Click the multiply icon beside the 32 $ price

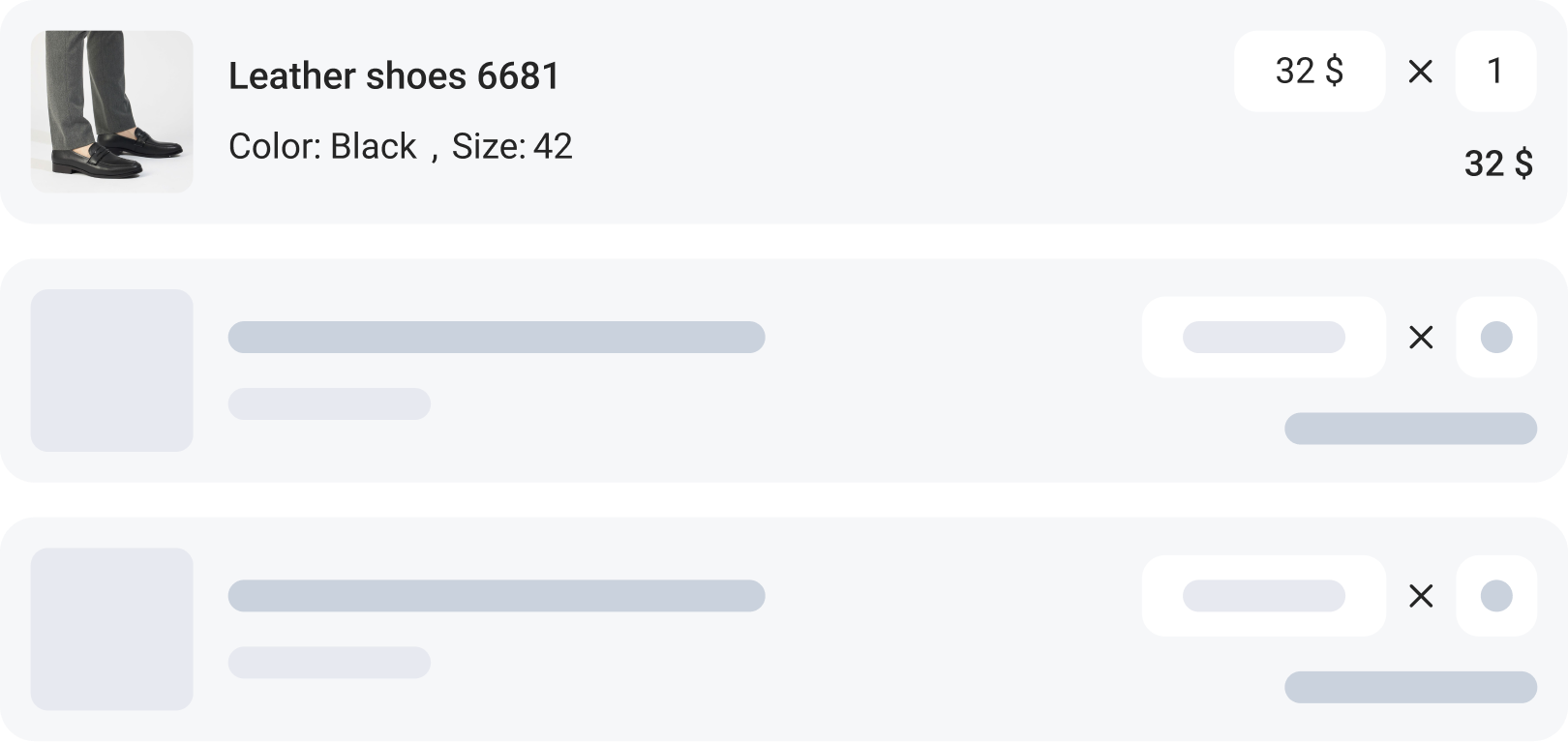(x=1420, y=72)
